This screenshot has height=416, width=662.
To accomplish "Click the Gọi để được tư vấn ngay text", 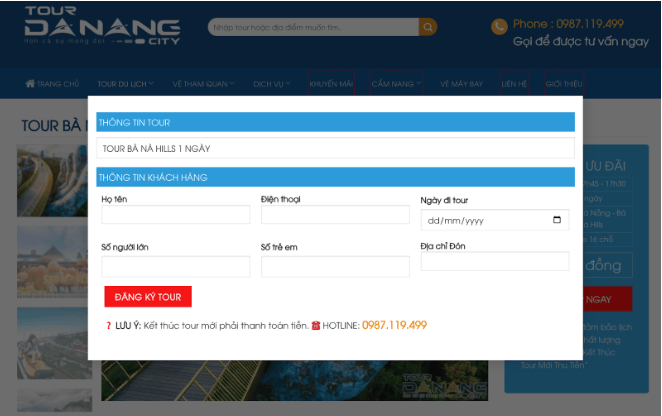I will pos(581,42).
